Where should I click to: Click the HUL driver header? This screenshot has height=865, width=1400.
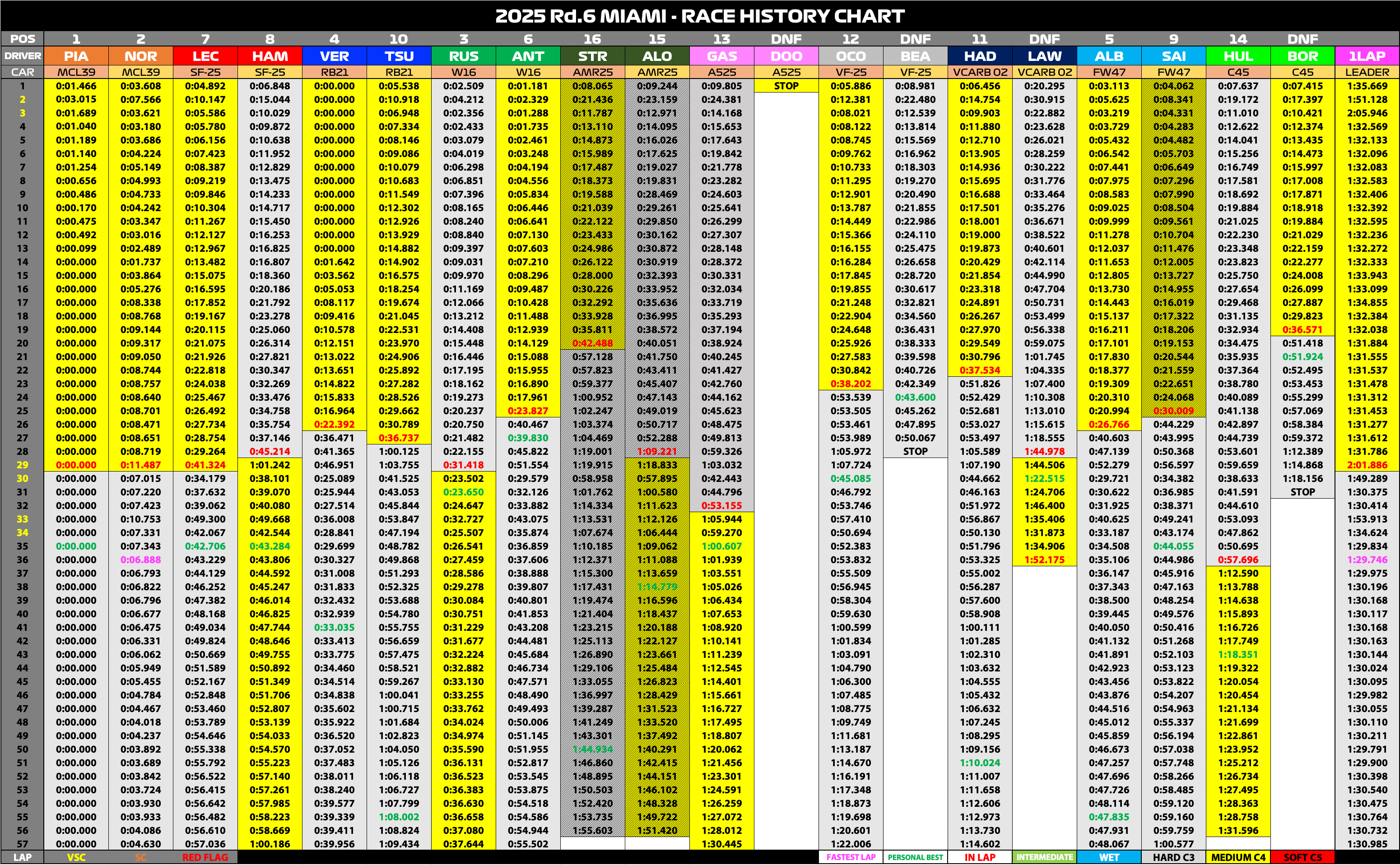[1238, 56]
